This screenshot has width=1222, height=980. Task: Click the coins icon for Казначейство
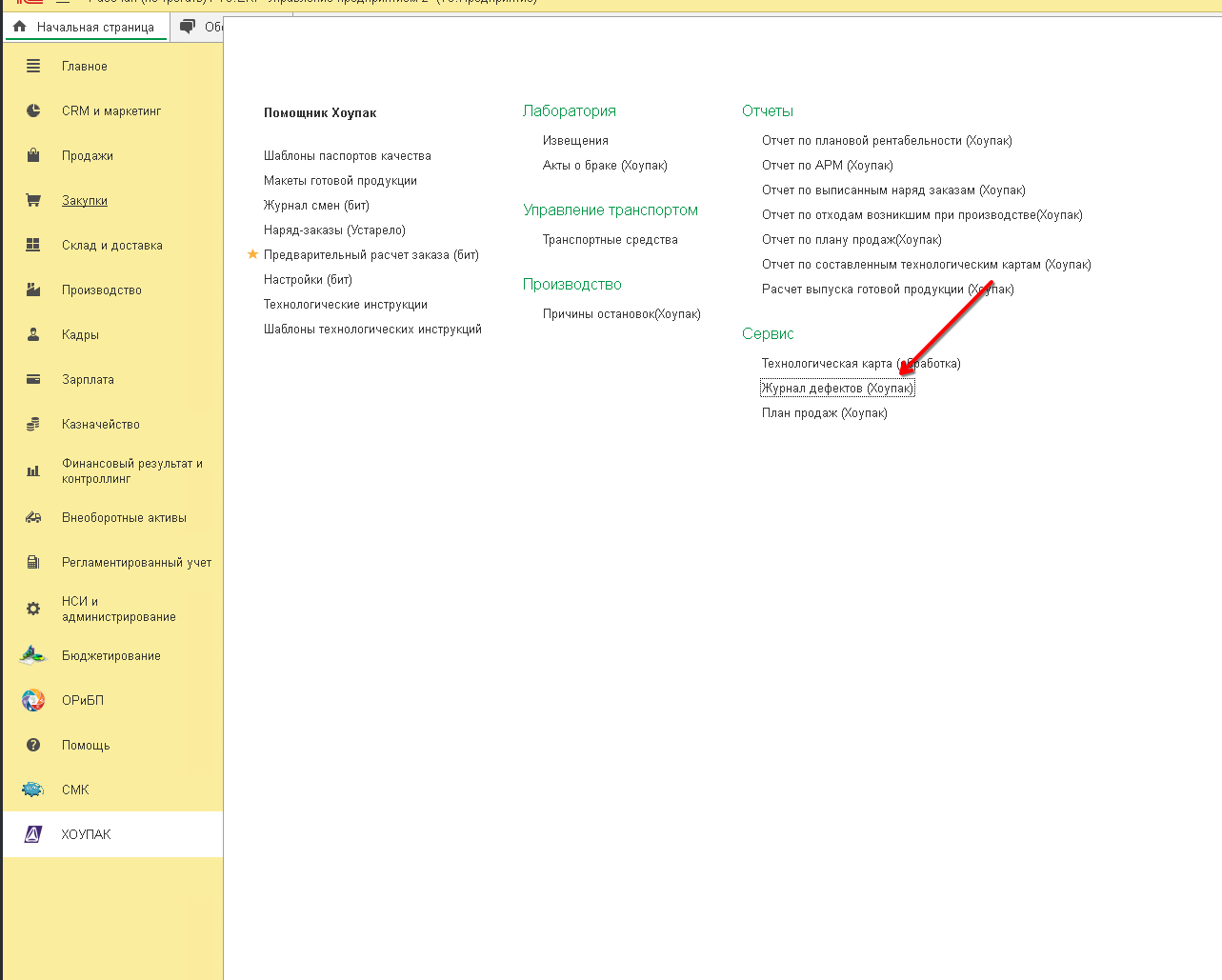[x=33, y=424]
